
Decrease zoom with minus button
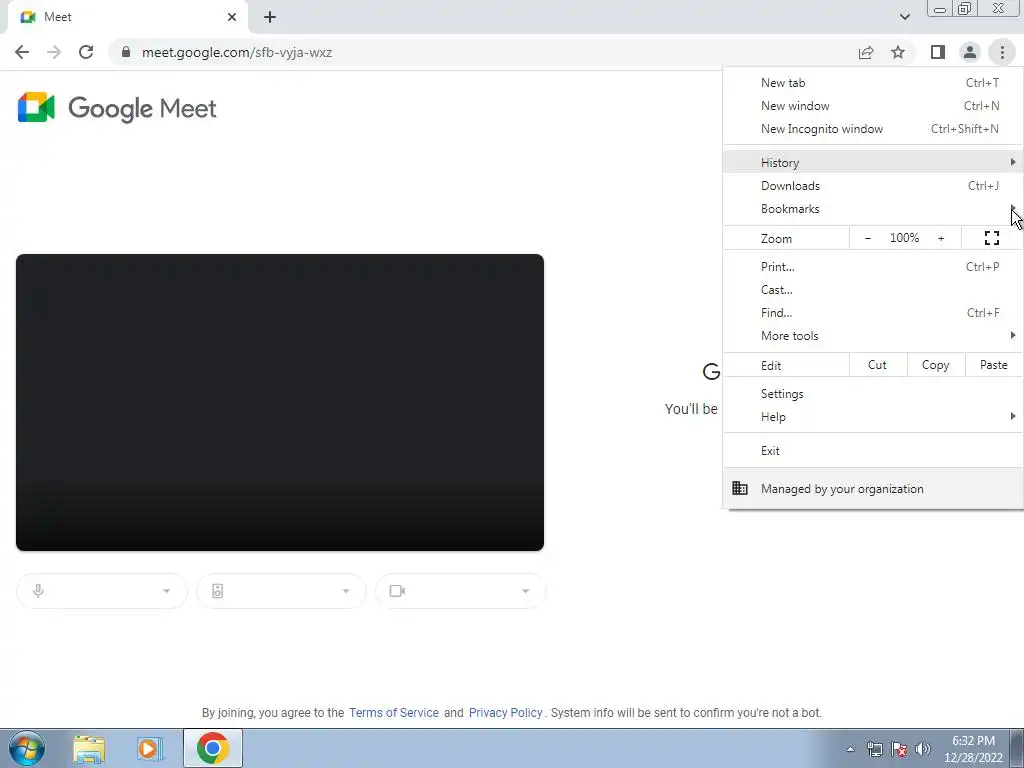[x=867, y=238]
